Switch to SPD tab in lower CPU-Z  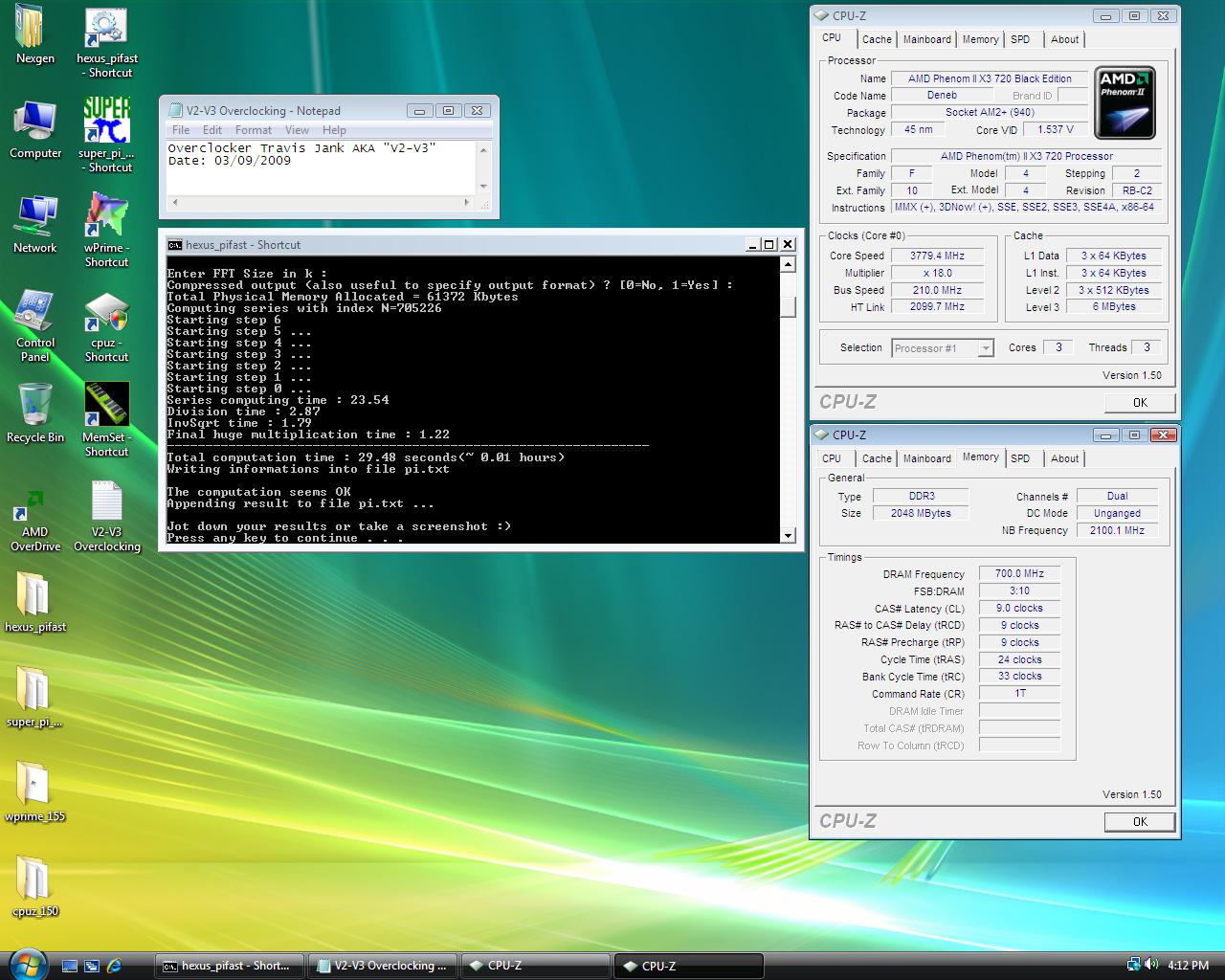coord(1020,458)
